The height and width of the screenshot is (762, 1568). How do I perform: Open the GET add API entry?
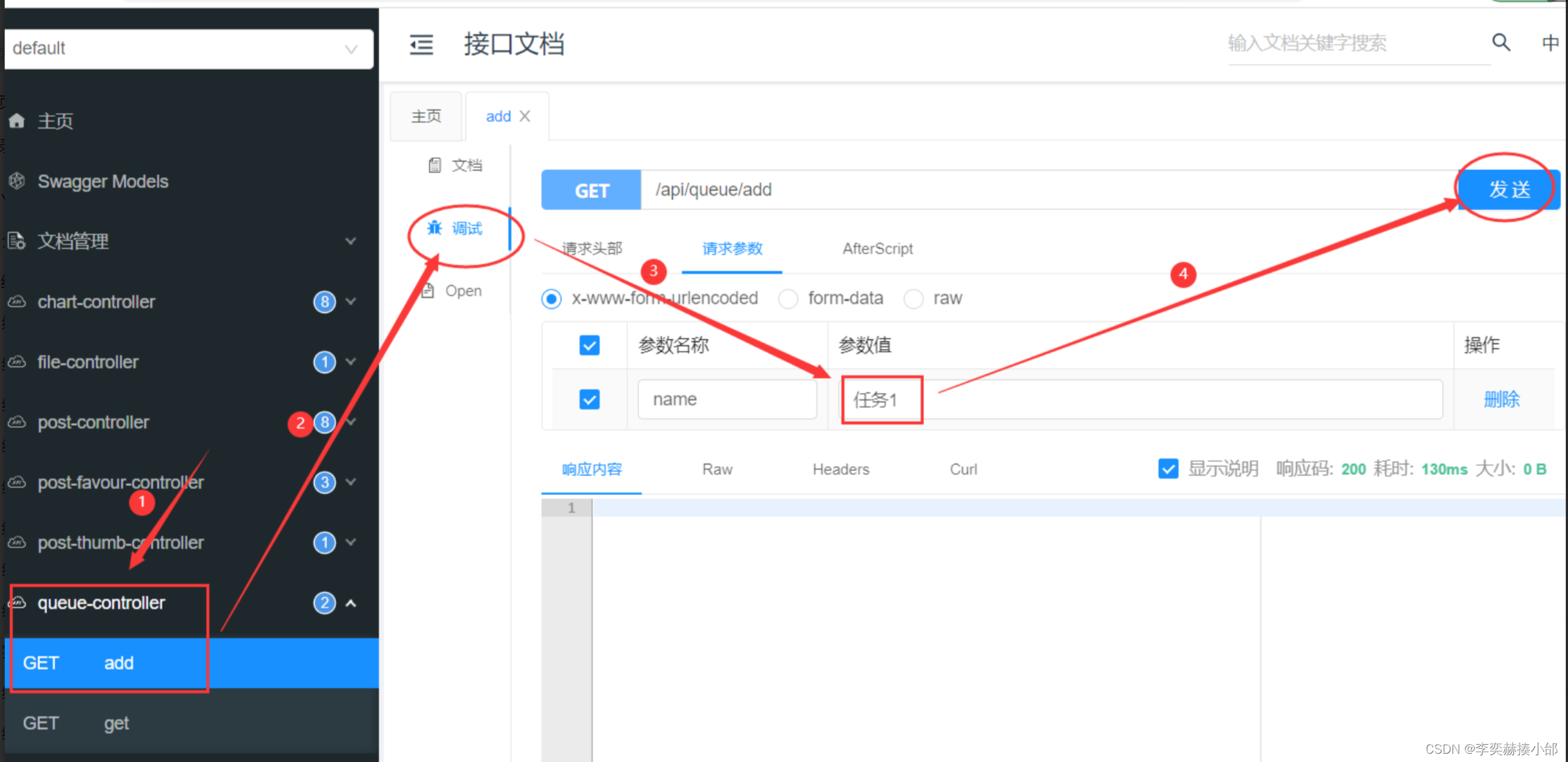point(192,662)
